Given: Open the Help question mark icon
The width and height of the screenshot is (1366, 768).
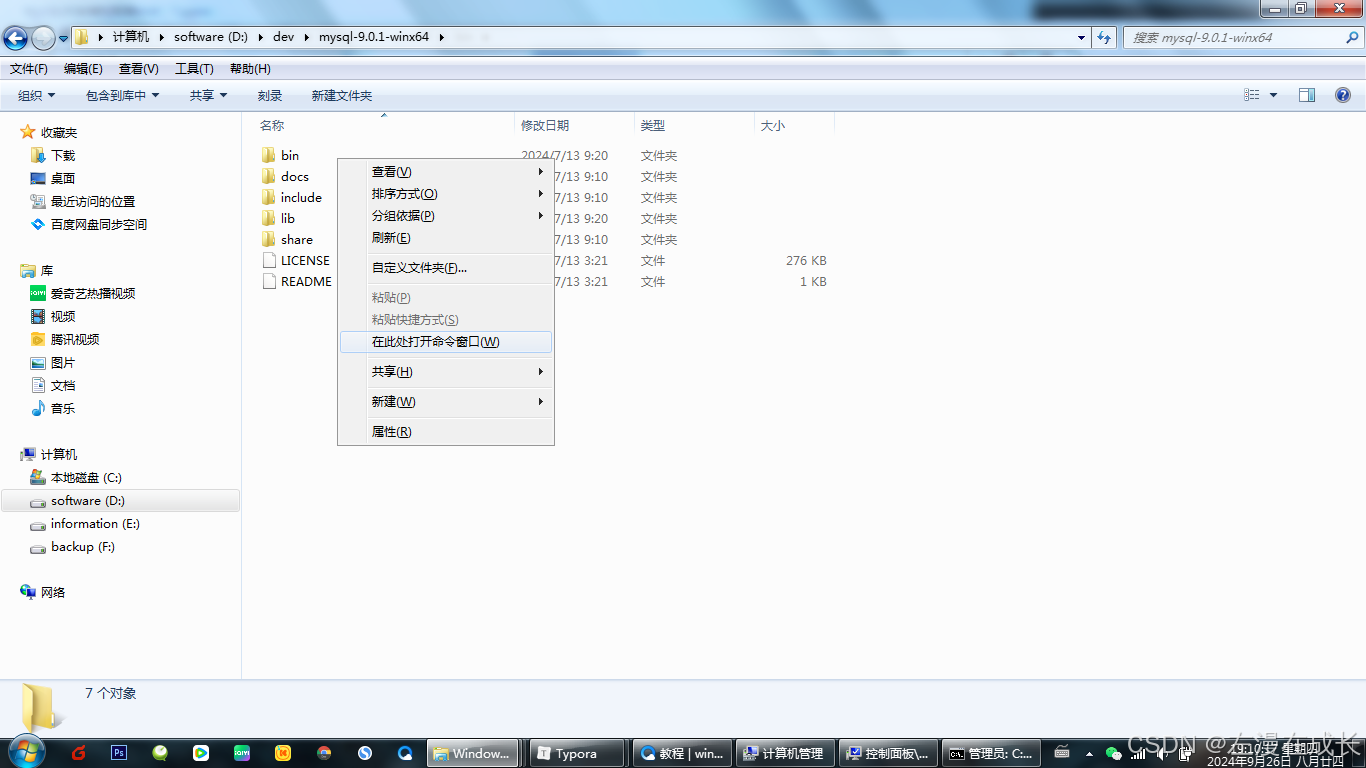Looking at the screenshot, I should coord(1342,95).
